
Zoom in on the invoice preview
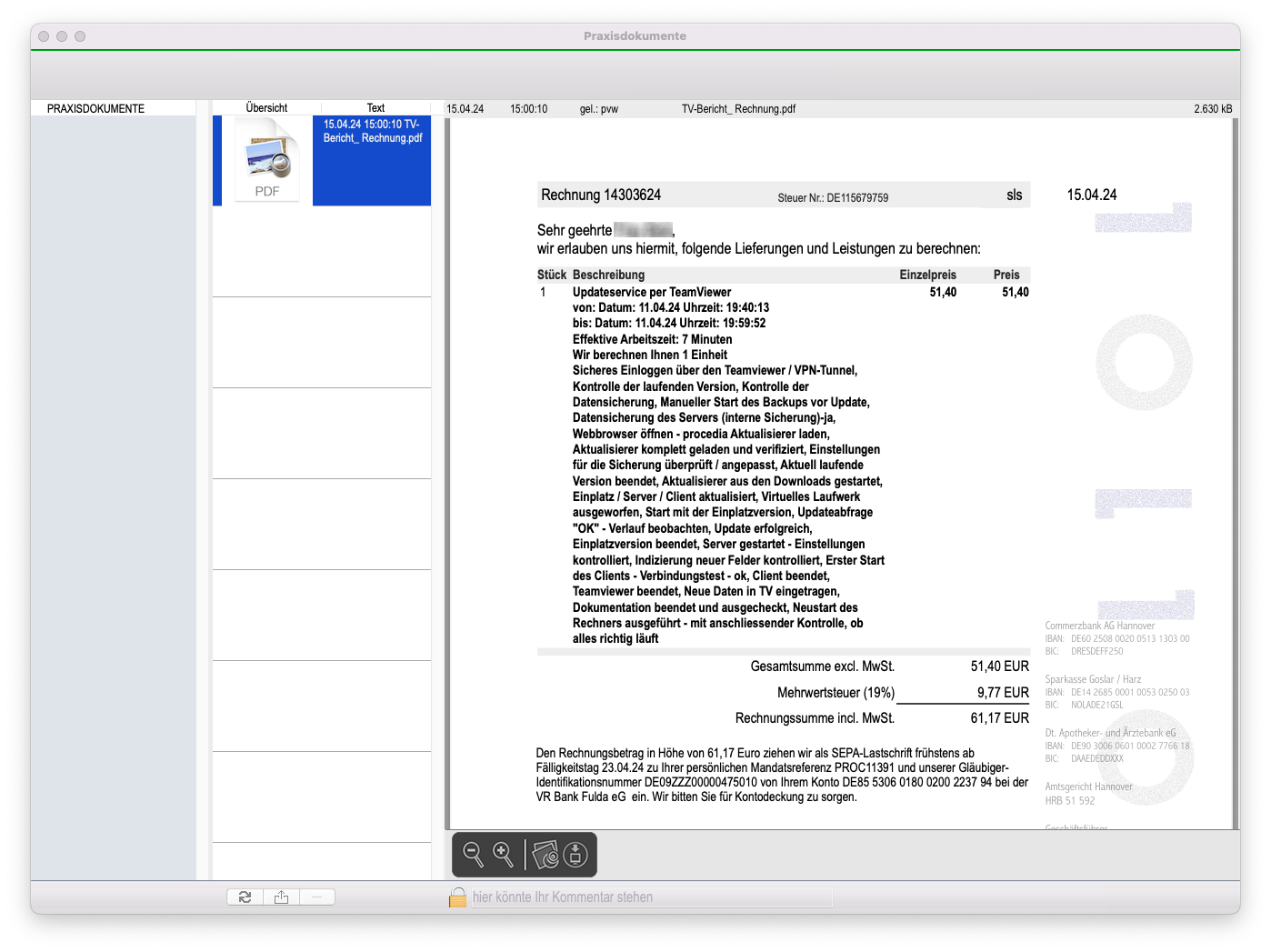[x=503, y=854]
